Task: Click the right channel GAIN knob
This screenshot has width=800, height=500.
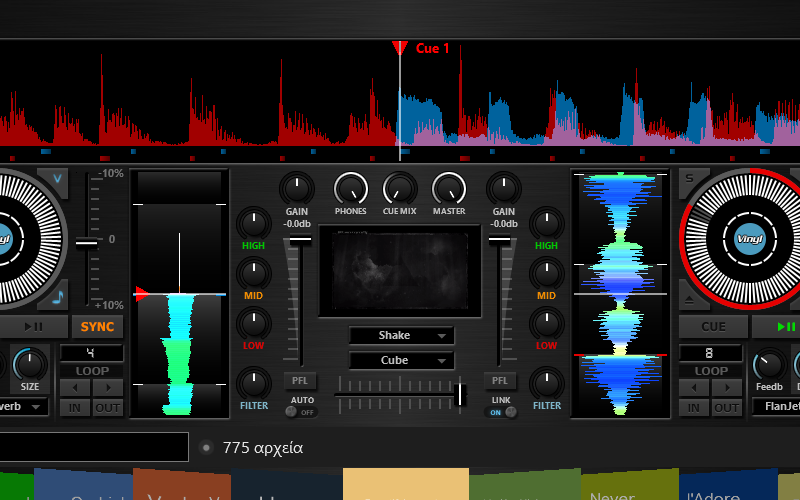Action: pos(504,189)
